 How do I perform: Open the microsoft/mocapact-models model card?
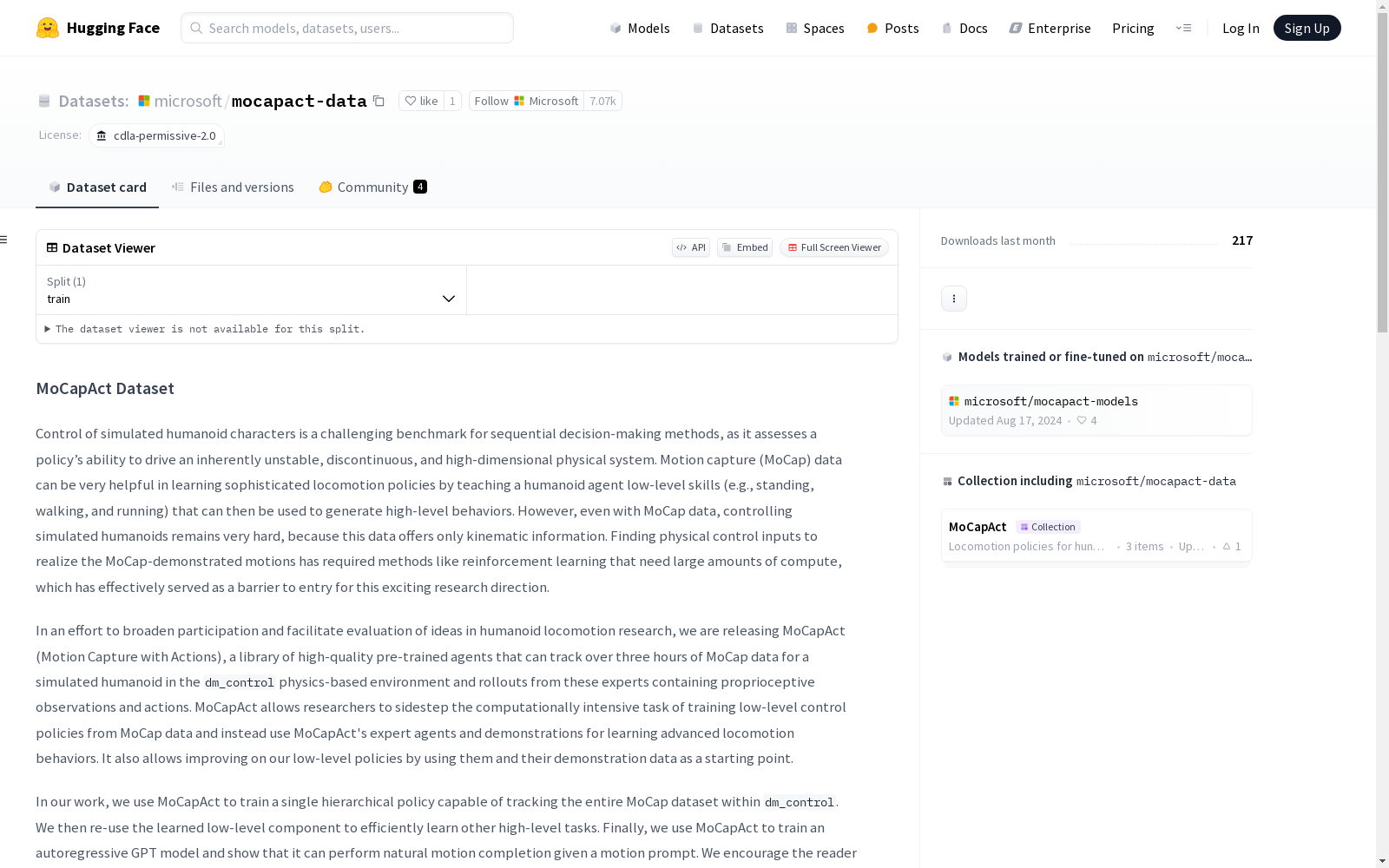[1096, 410]
